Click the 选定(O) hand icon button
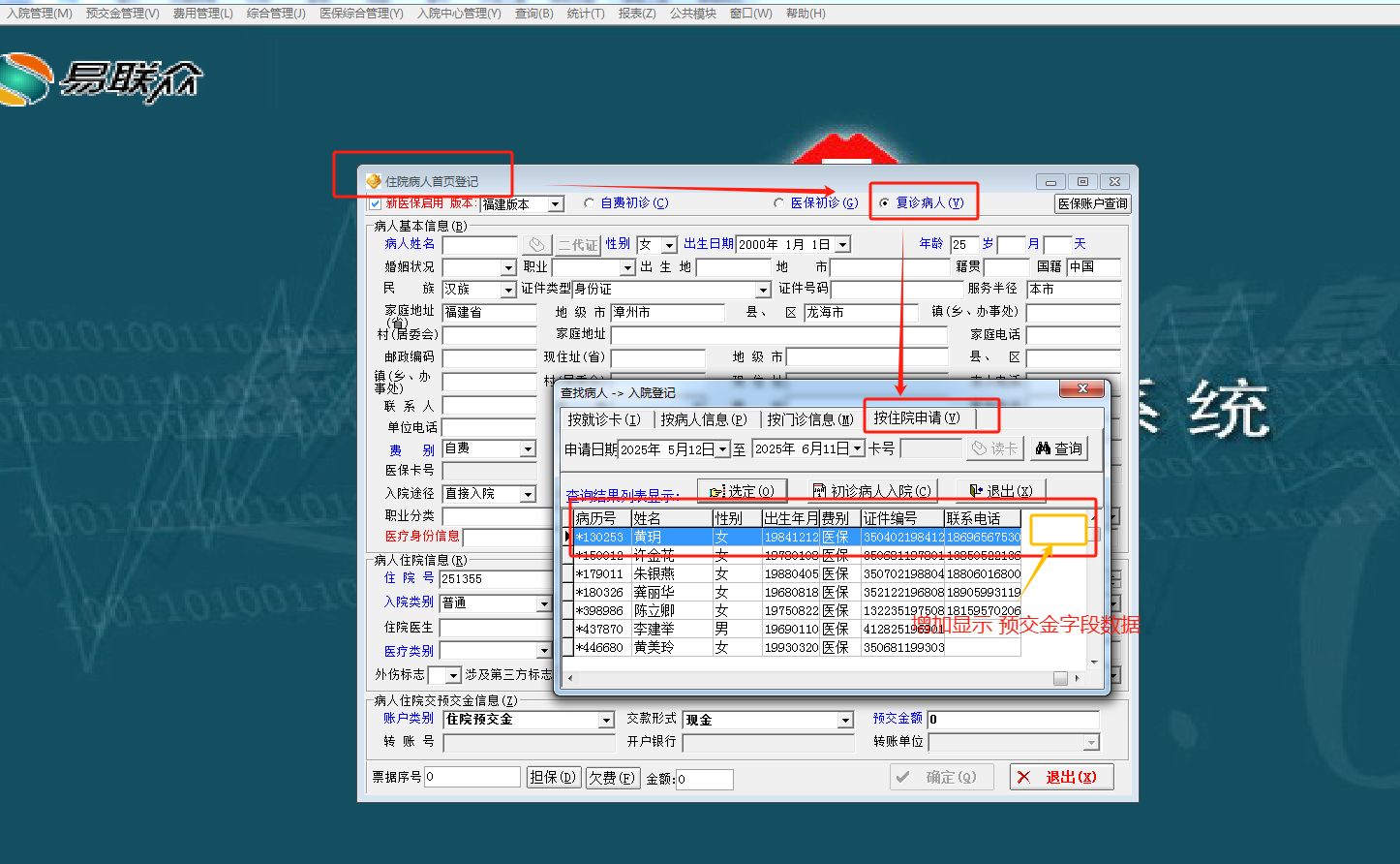Screen dimensions: 1400x864 743,491
